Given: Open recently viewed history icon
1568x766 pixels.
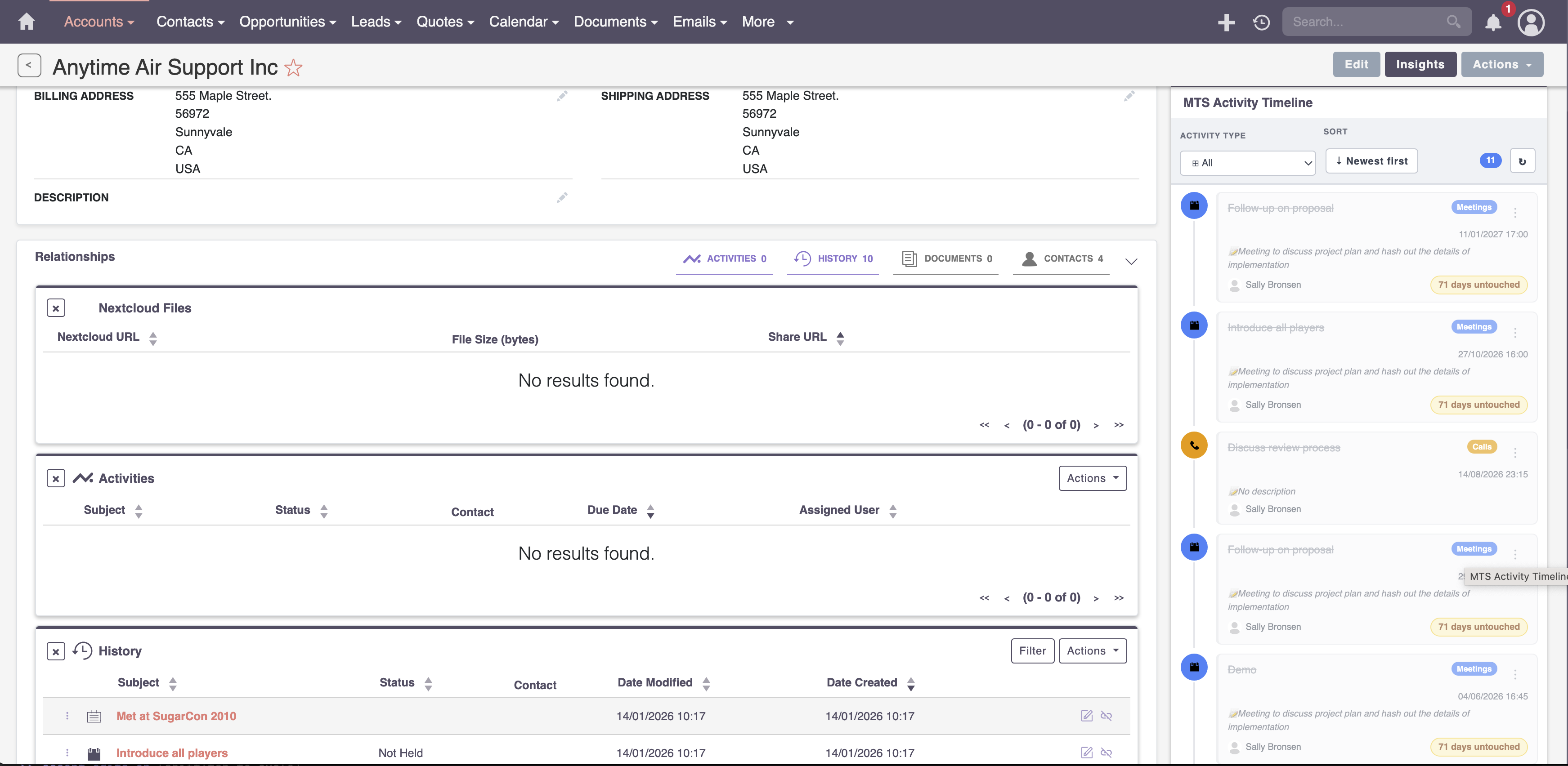Looking at the screenshot, I should (x=1261, y=22).
